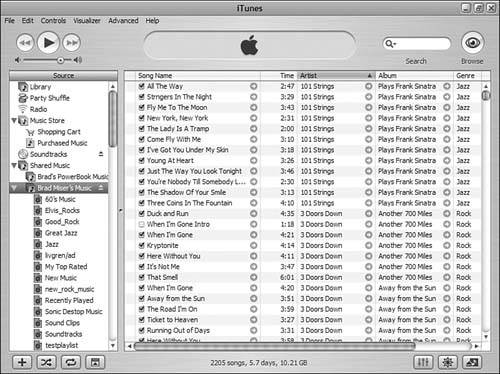Collapse Brad Miser's Music playlists
This screenshot has height=374, width=500.
tap(14, 188)
